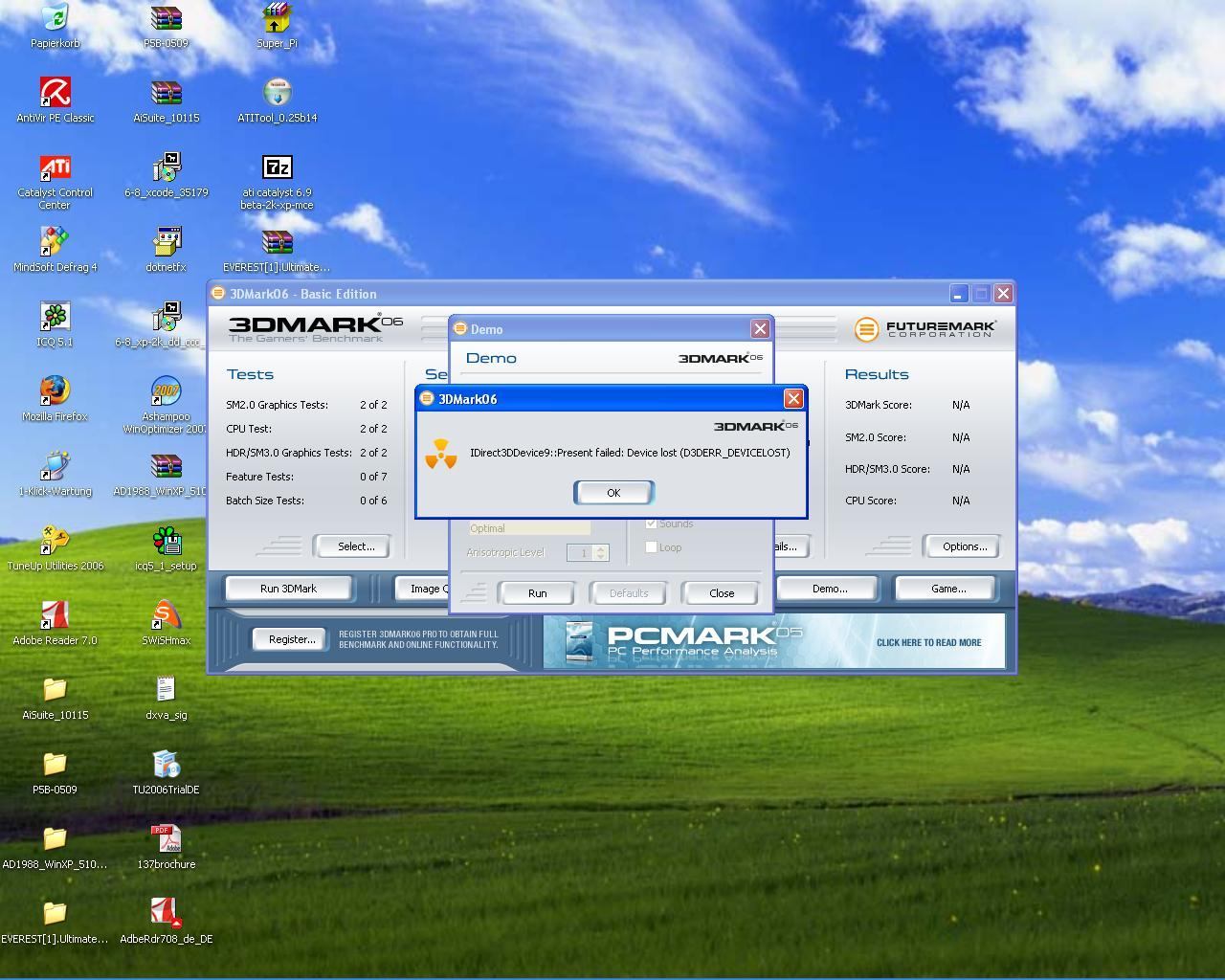Open the 137brochure PDF file
1225x980 pixels.
click(167, 839)
